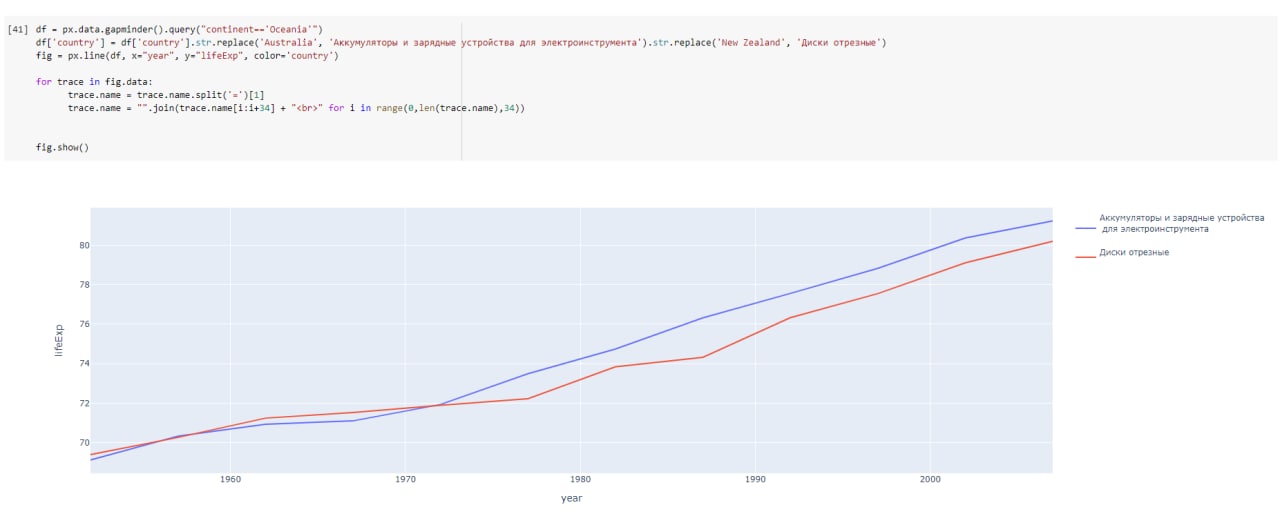This screenshot has width=1280, height=516.
Task: Click the 70 y-axis tick label
Action: 83,443
